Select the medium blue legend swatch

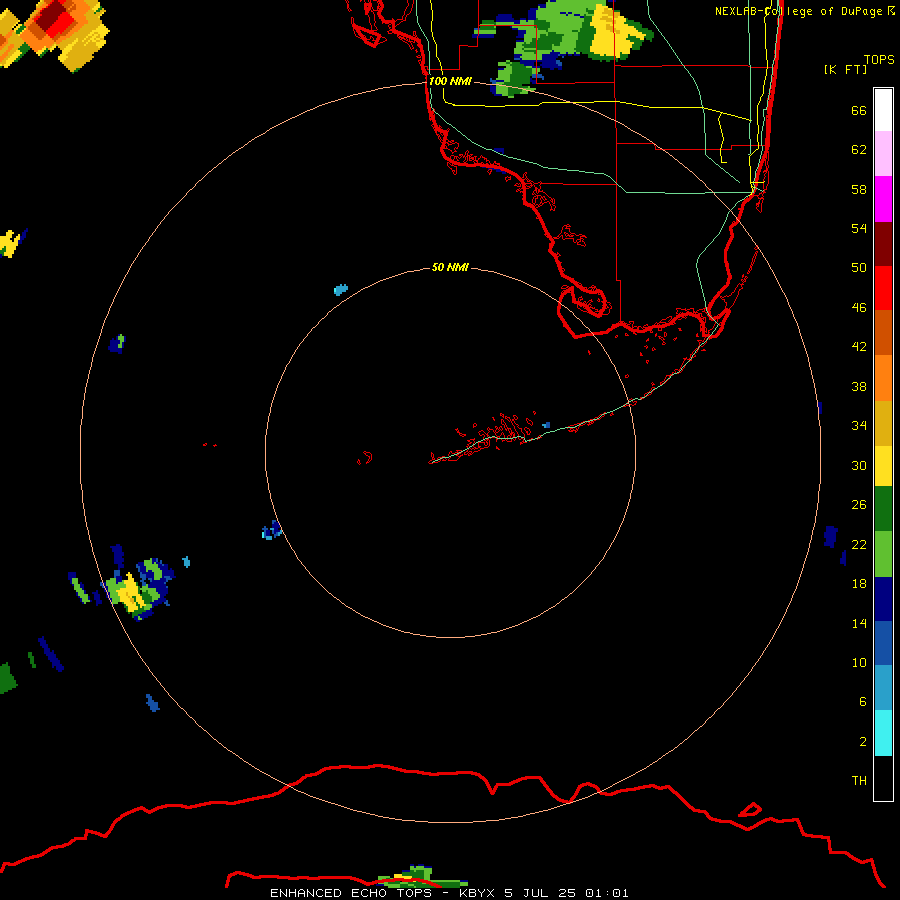pyautogui.click(x=883, y=643)
